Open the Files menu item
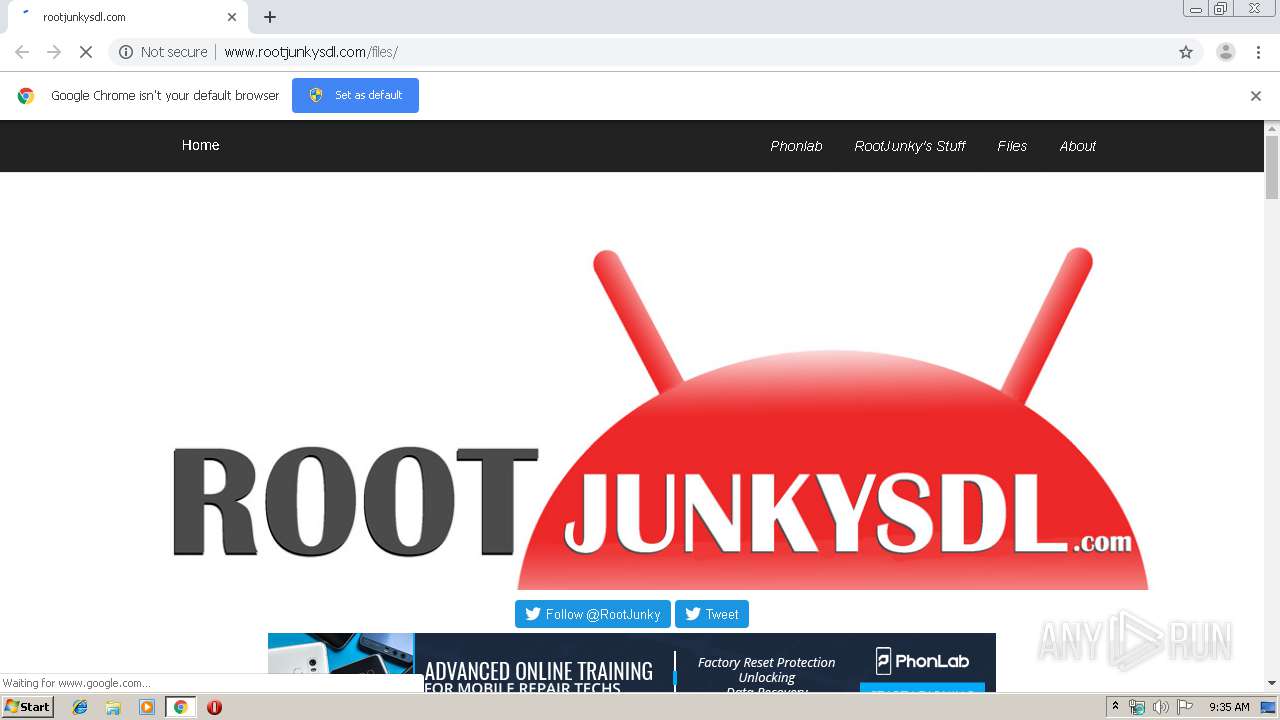This screenshot has height=720, width=1280. [x=1012, y=146]
